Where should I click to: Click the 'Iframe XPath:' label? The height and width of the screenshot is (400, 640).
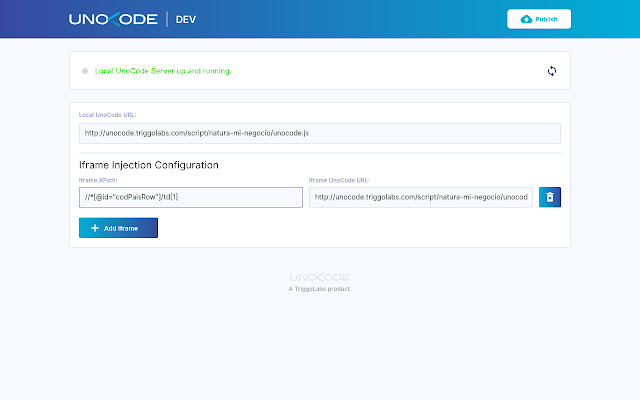point(98,180)
